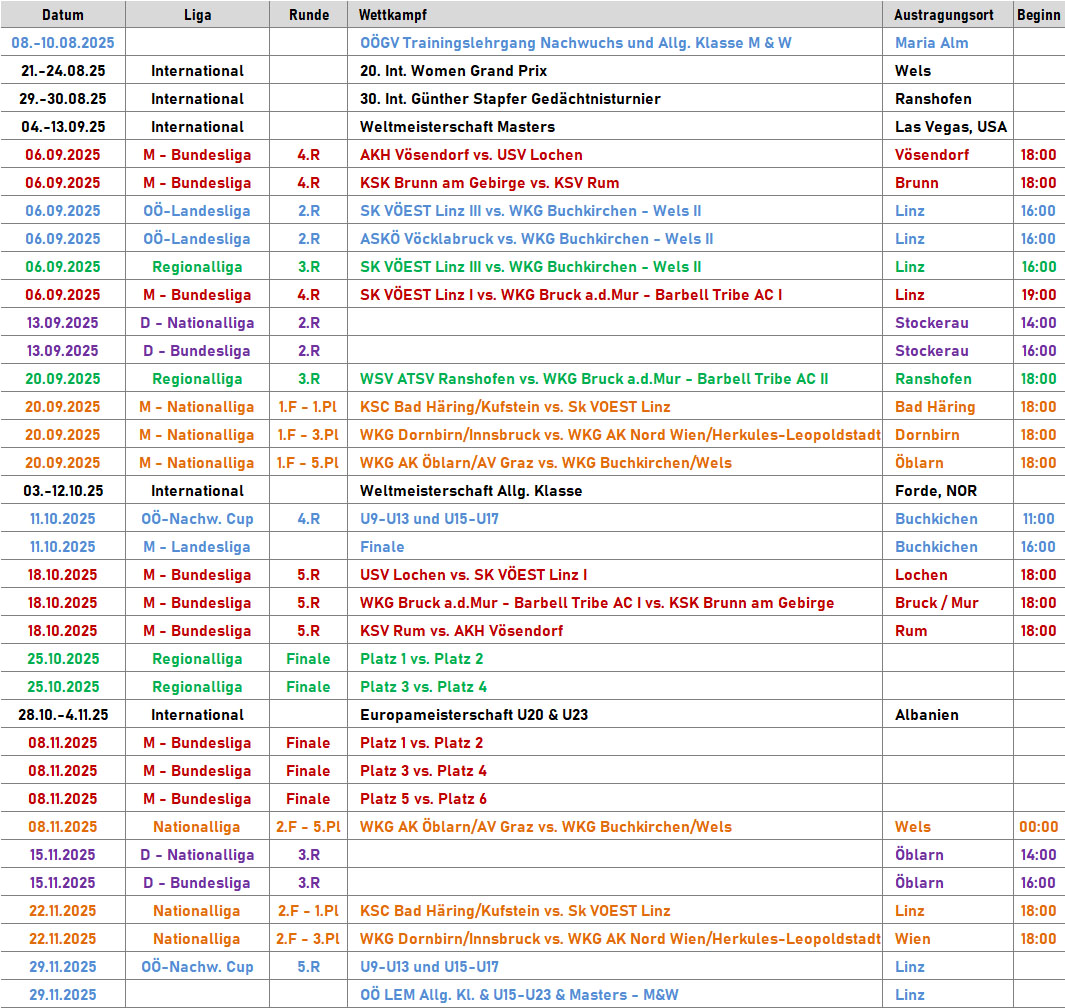This screenshot has width=1065, height=1008.
Task: Click the date 03.-12.10.25
Action: click(x=62, y=490)
